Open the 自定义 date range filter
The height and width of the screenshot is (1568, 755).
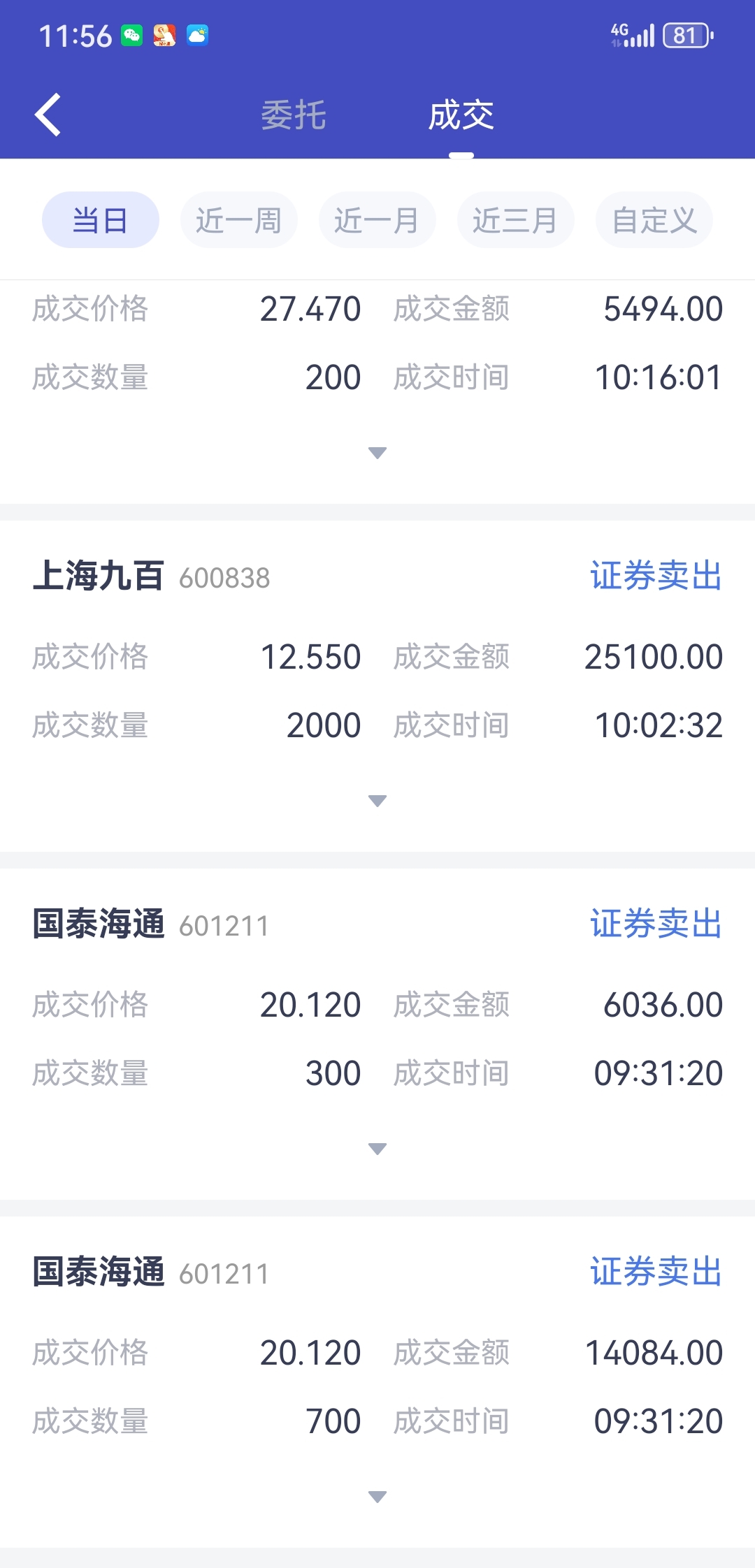pos(654,220)
